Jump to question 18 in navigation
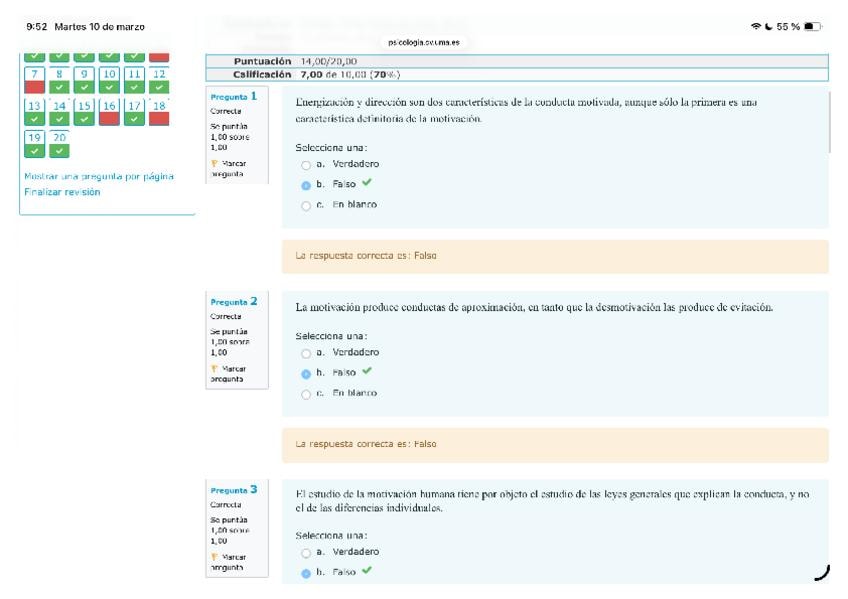 point(159,112)
